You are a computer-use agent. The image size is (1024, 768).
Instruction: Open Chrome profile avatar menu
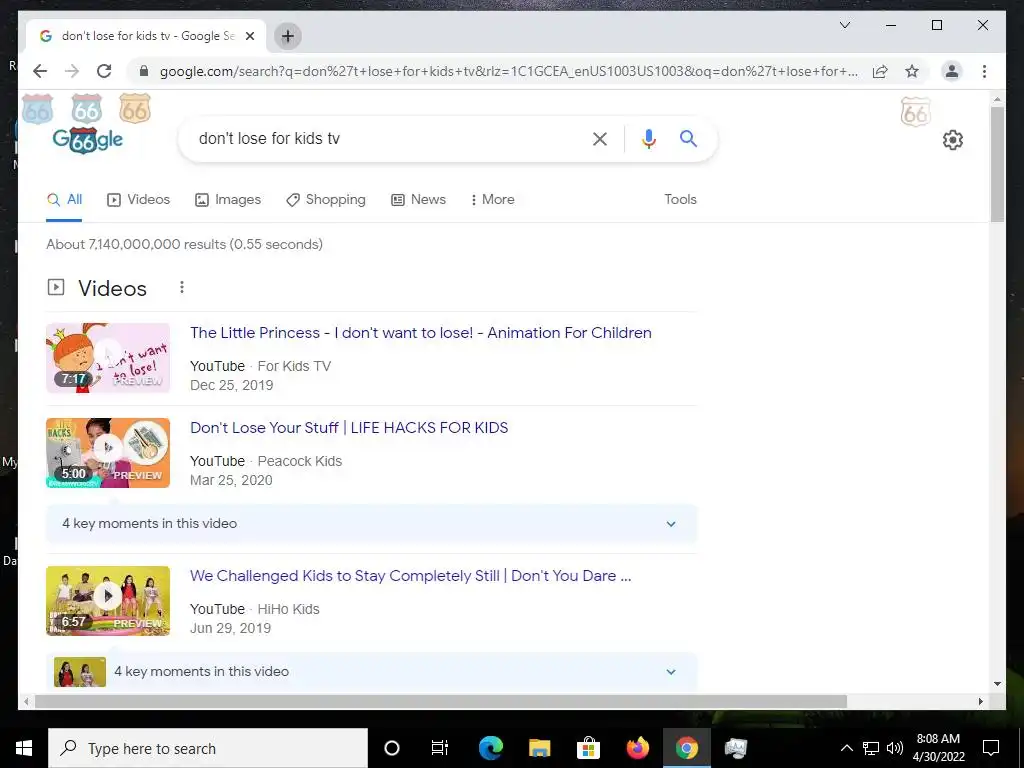click(952, 71)
